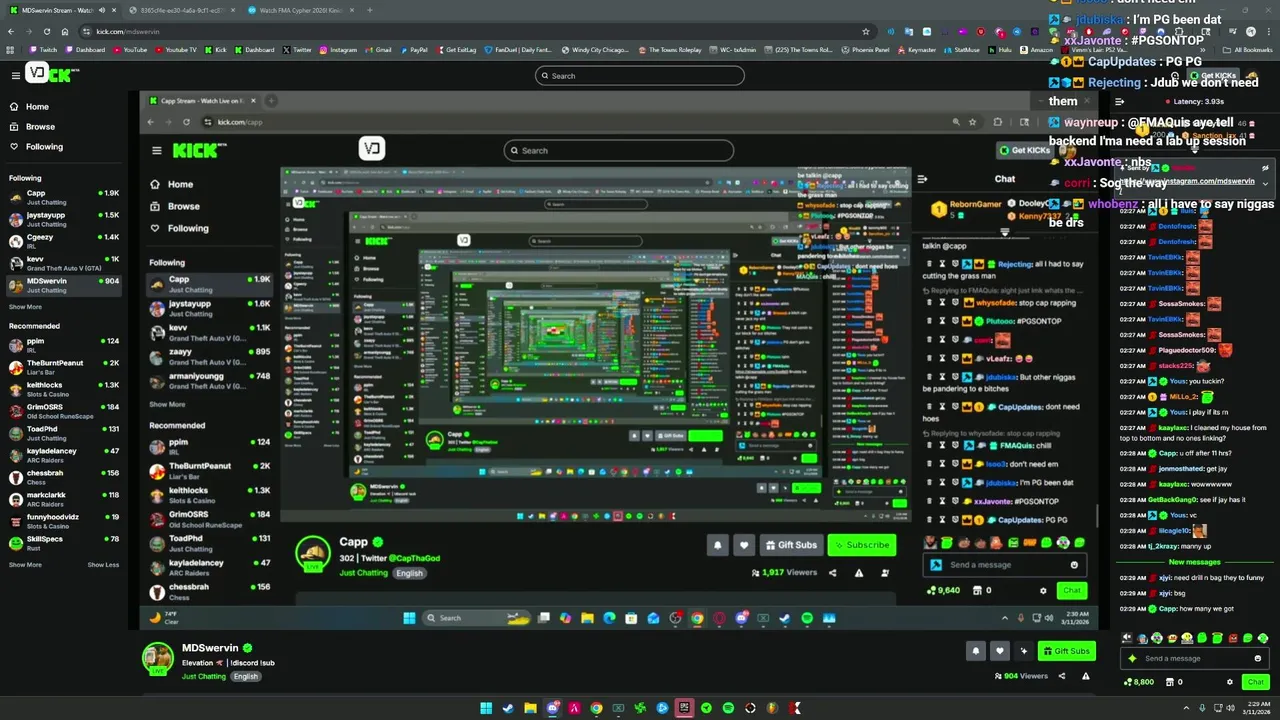1280x720 pixels.
Task: Expand Show More under outer Recommended list
Action: pos(25,565)
